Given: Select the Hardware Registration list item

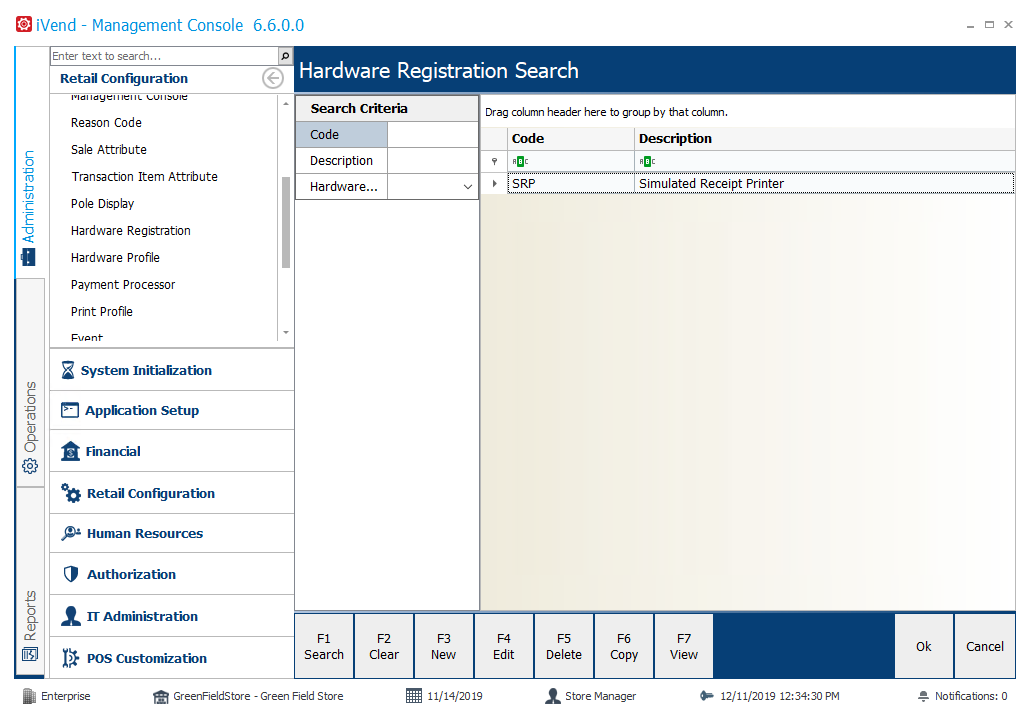Looking at the screenshot, I should pyautogui.click(x=131, y=230).
